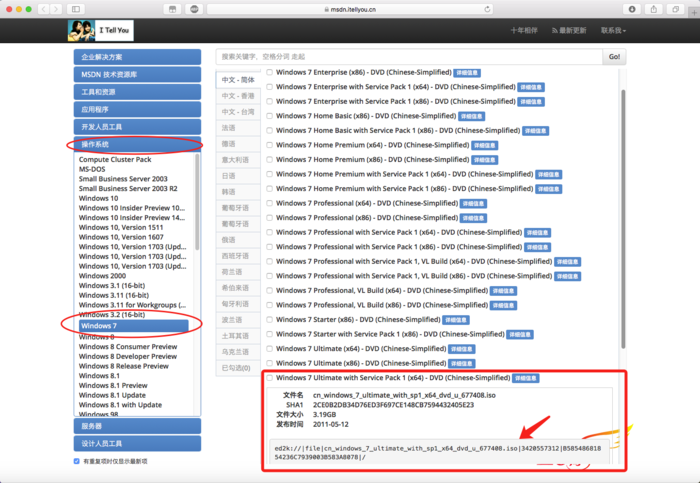Expand the 开发人员工具 category
The height and width of the screenshot is (483, 700).
(x=138, y=127)
